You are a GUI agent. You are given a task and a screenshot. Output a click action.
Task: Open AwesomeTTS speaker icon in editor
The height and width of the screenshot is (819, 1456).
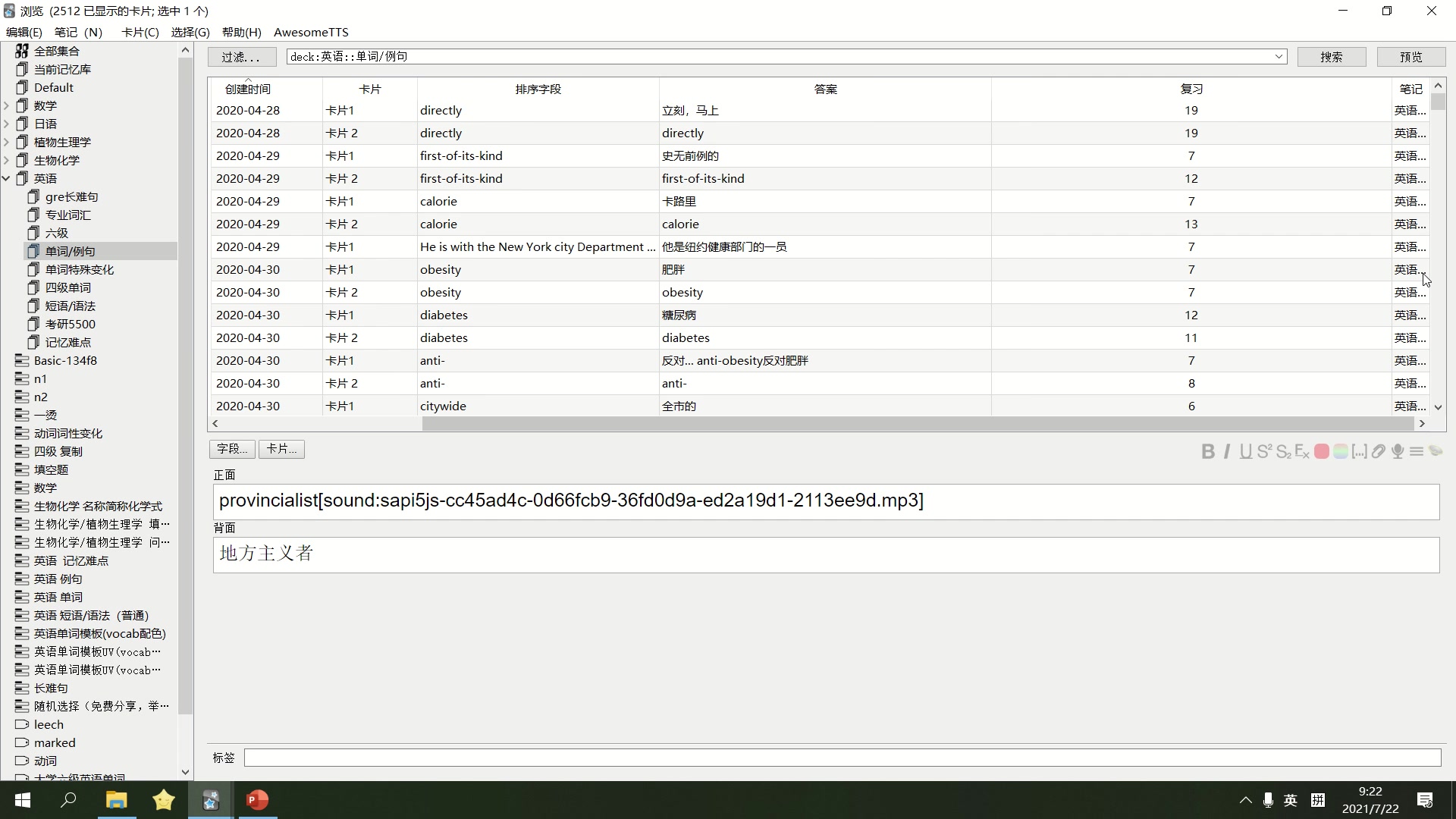[x=1436, y=451]
